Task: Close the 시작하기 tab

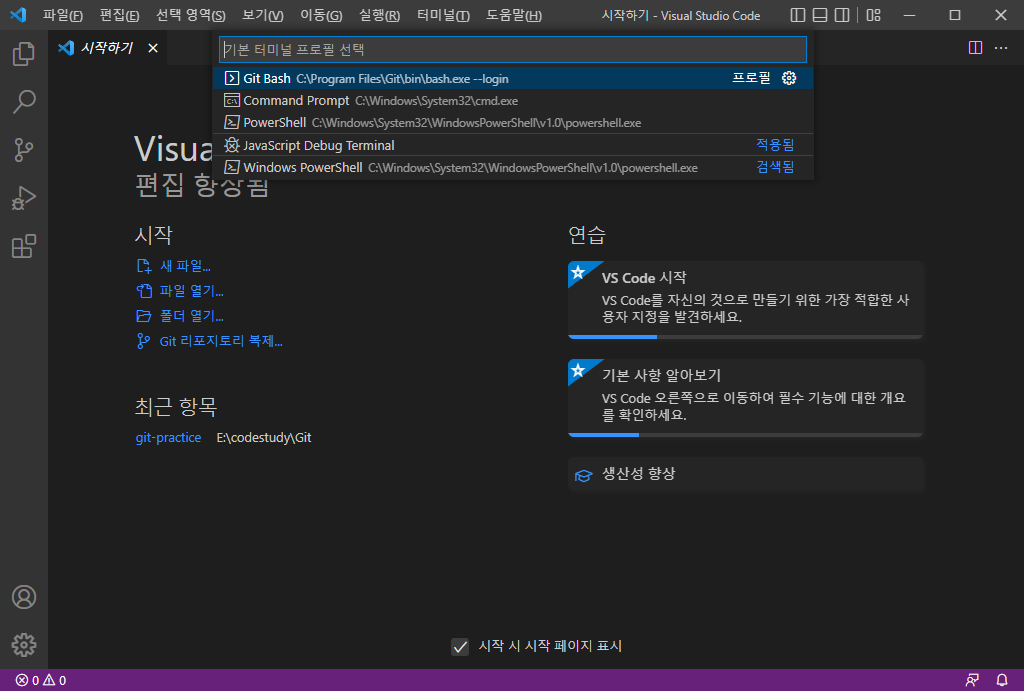Action: [x=153, y=48]
